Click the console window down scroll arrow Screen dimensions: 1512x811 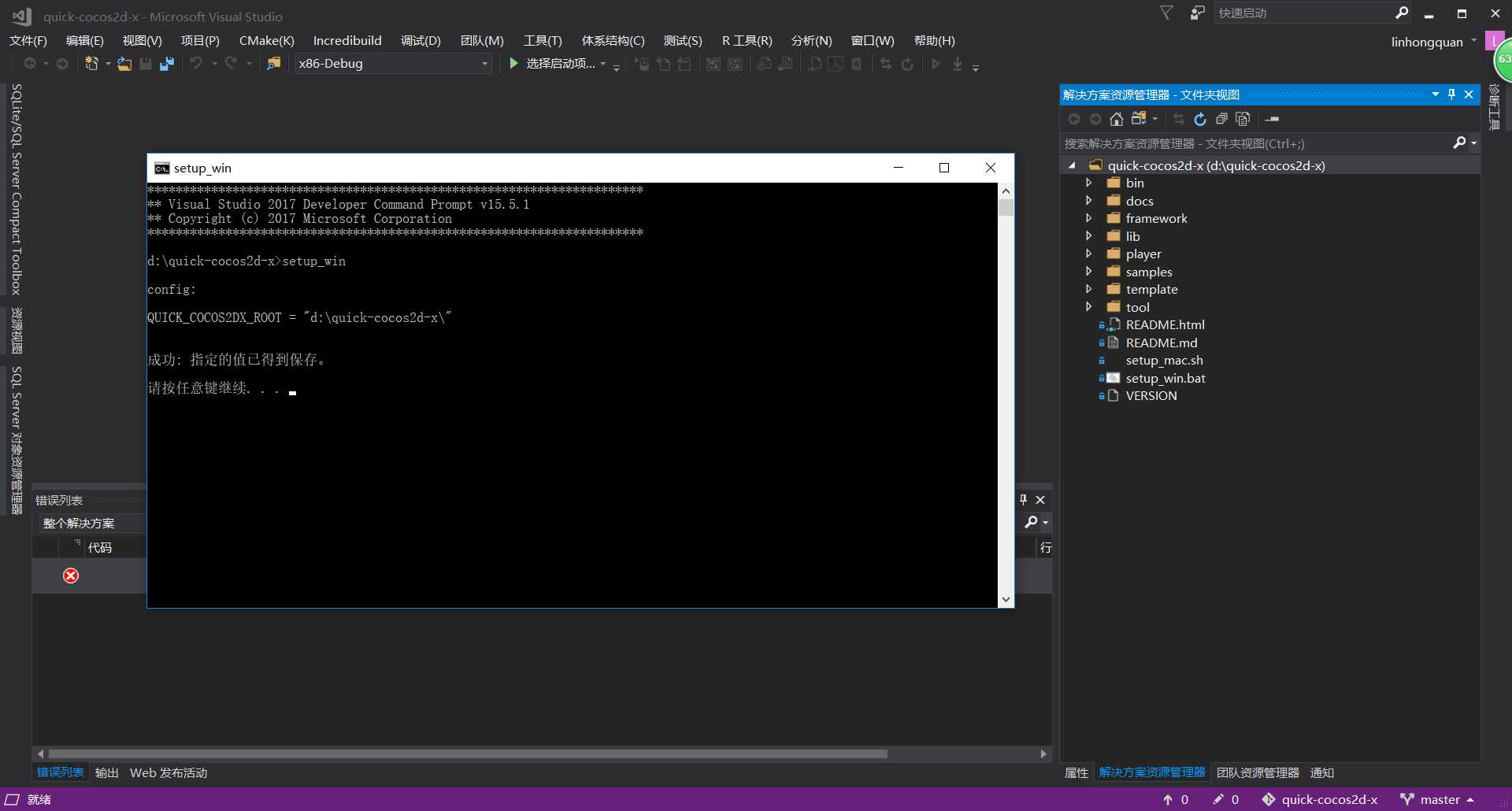tap(1006, 599)
